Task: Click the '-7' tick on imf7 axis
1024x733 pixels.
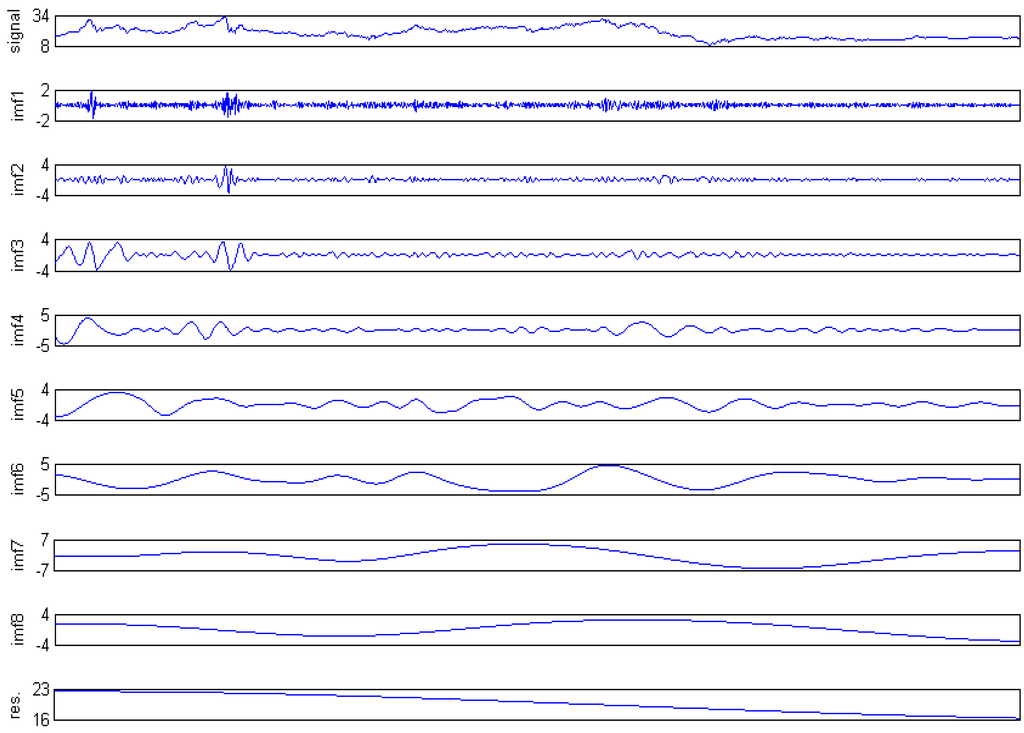Action: pos(42,570)
